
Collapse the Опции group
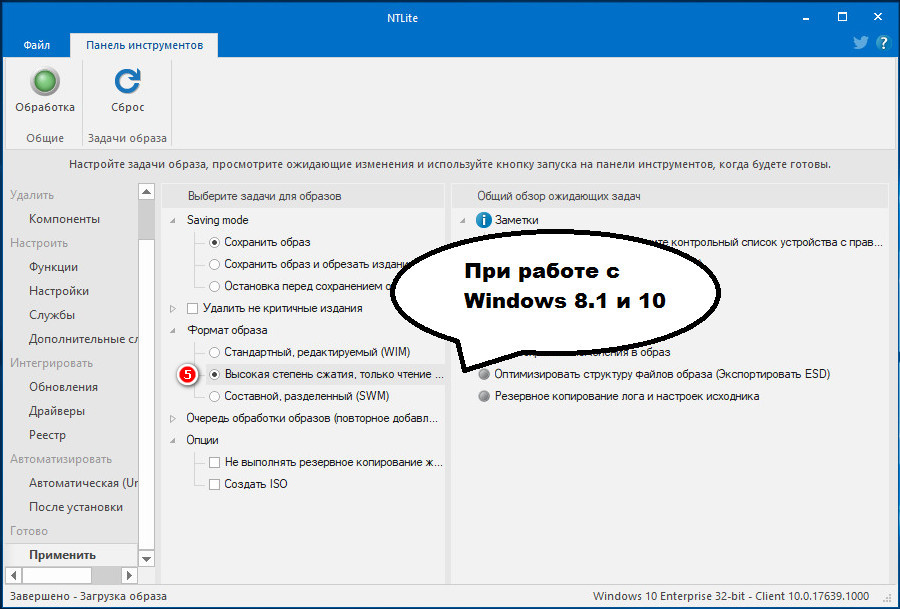coord(173,441)
